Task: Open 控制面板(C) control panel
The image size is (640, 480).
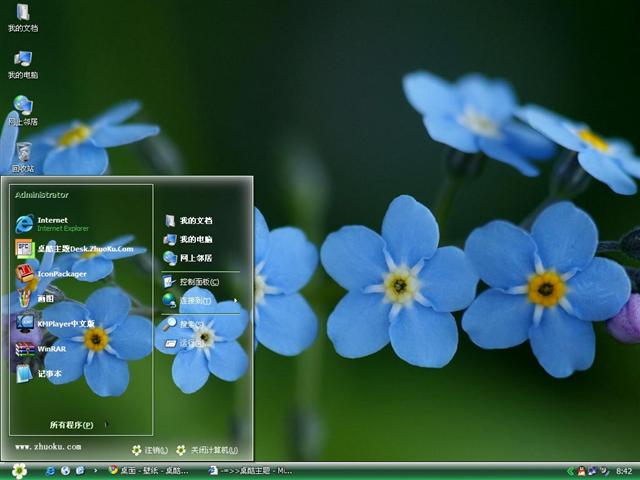Action: click(191, 282)
